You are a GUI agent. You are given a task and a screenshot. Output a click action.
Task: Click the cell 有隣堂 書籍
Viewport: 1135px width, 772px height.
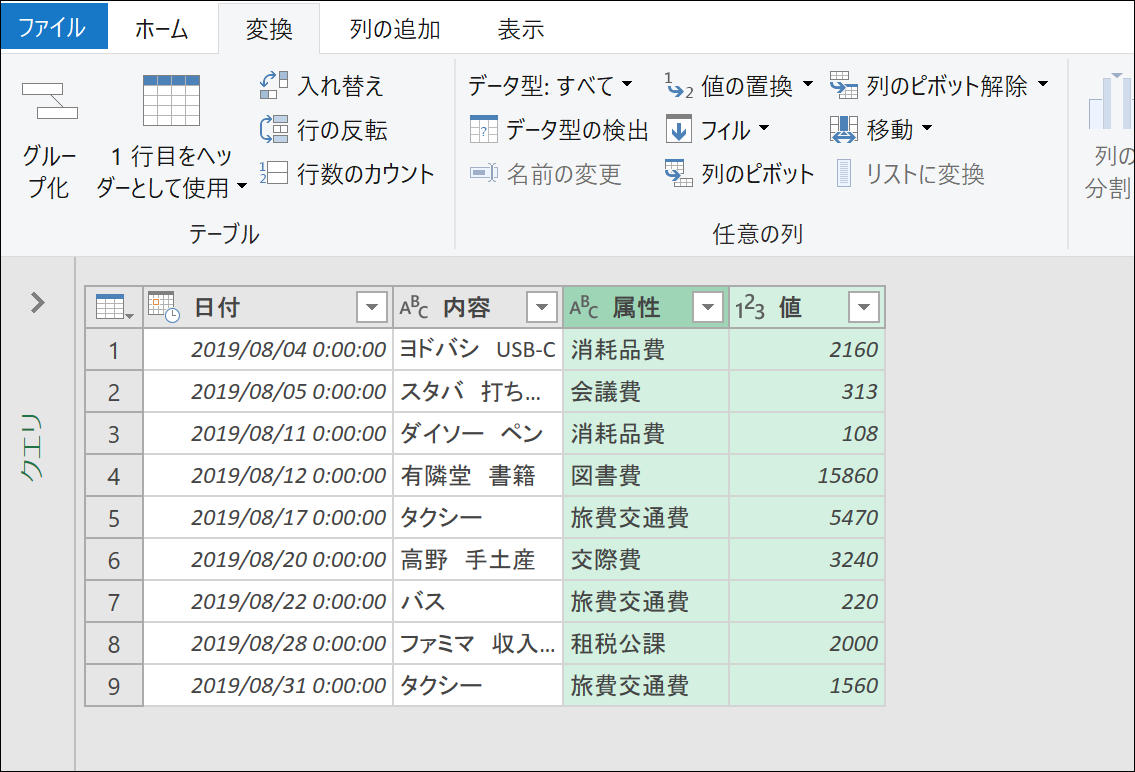(478, 475)
